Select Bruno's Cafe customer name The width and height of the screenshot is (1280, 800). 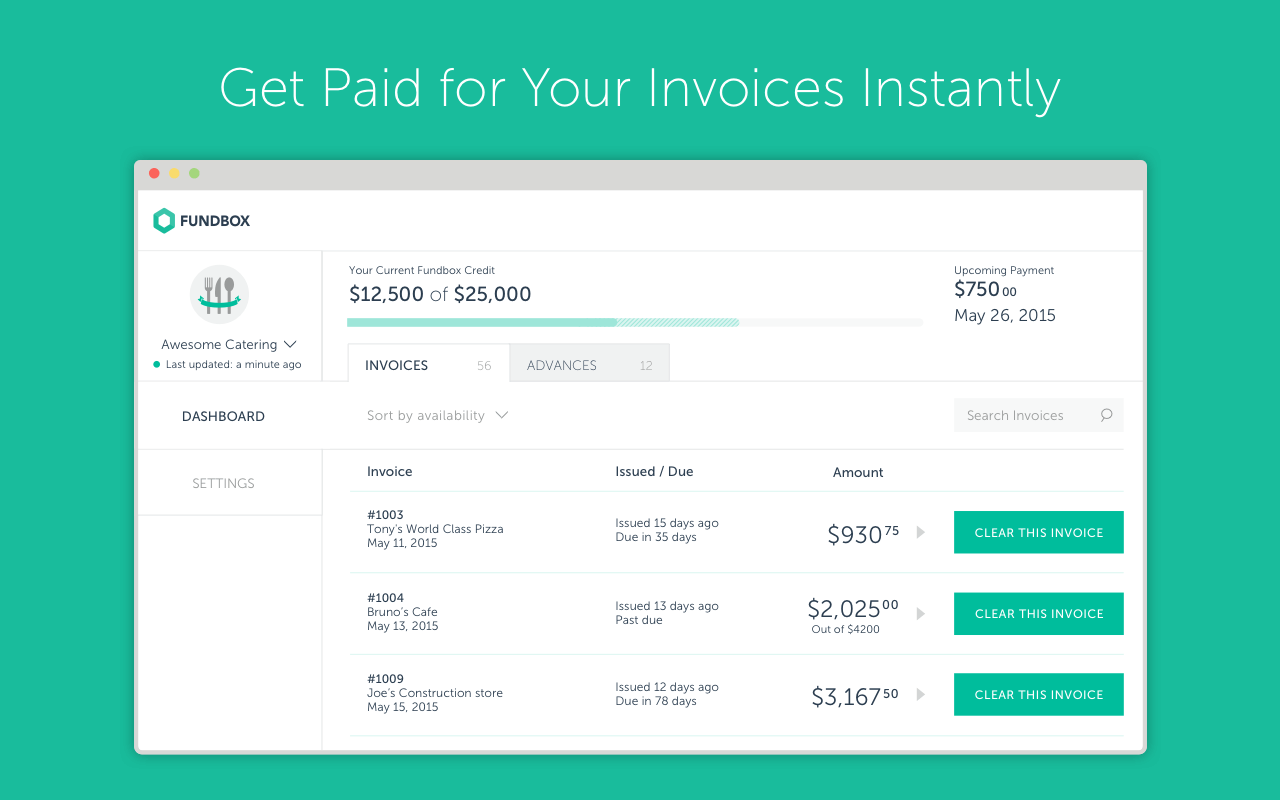click(402, 612)
